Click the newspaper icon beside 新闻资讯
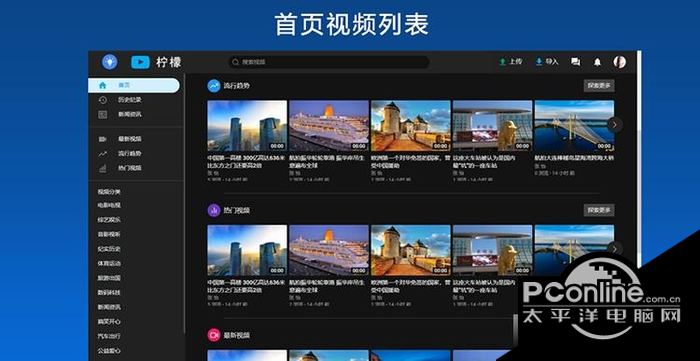 click(103, 115)
